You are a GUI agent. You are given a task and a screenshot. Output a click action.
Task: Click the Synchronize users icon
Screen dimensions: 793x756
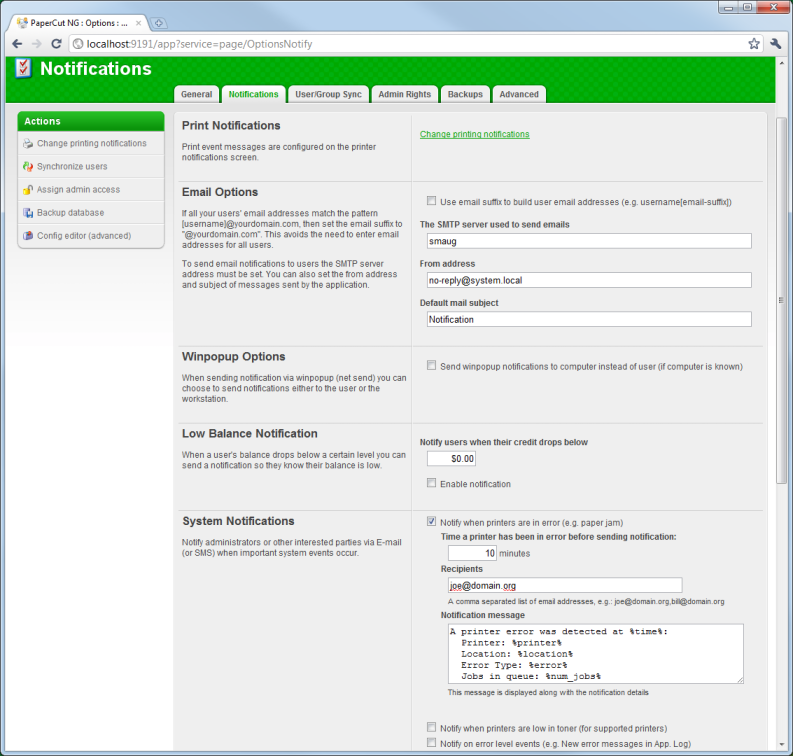tap(28, 167)
